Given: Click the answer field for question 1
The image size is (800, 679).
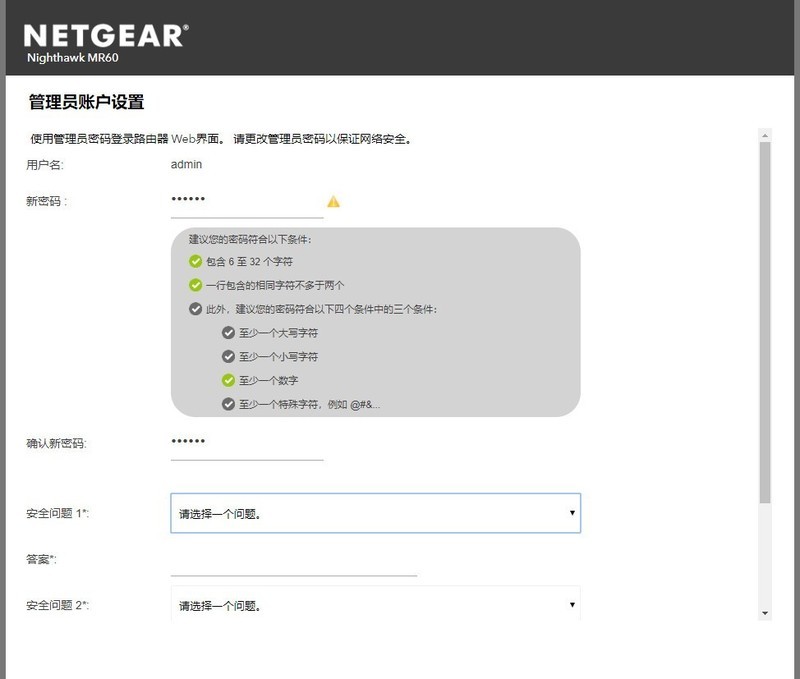Looking at the screenshot, I should click(294, 563).
